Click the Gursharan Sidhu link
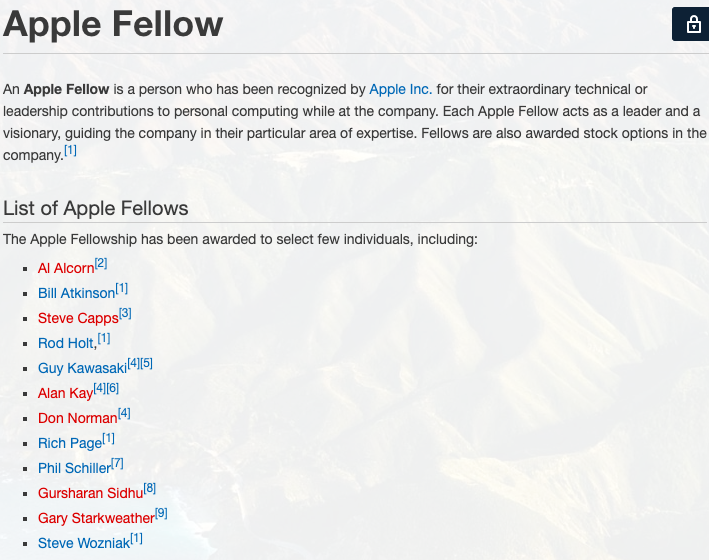Screen dimensions: 709x560 (x=90, y=493)
